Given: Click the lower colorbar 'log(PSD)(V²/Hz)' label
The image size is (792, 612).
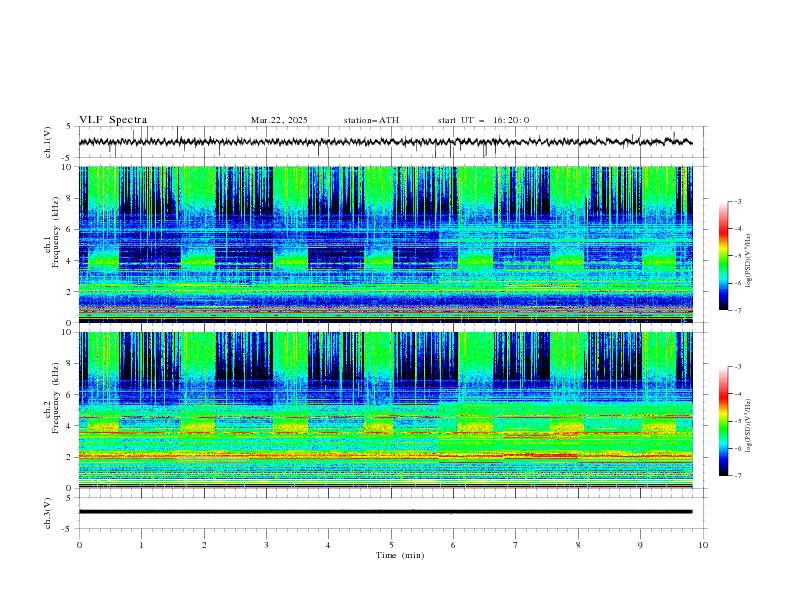Looking at the screenshot, I should pos(749,425).
